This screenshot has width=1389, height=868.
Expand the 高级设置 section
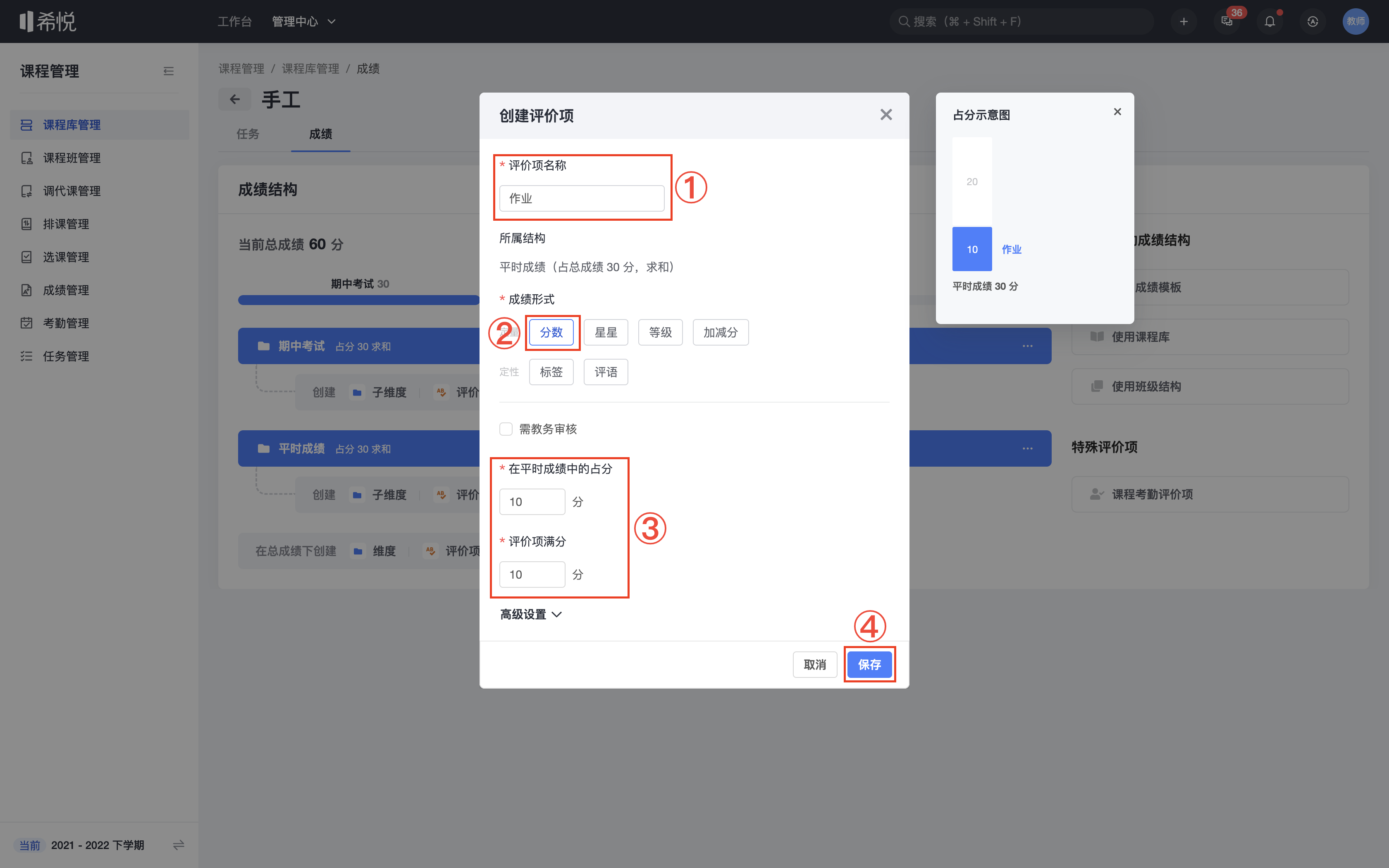coord(531,614)
